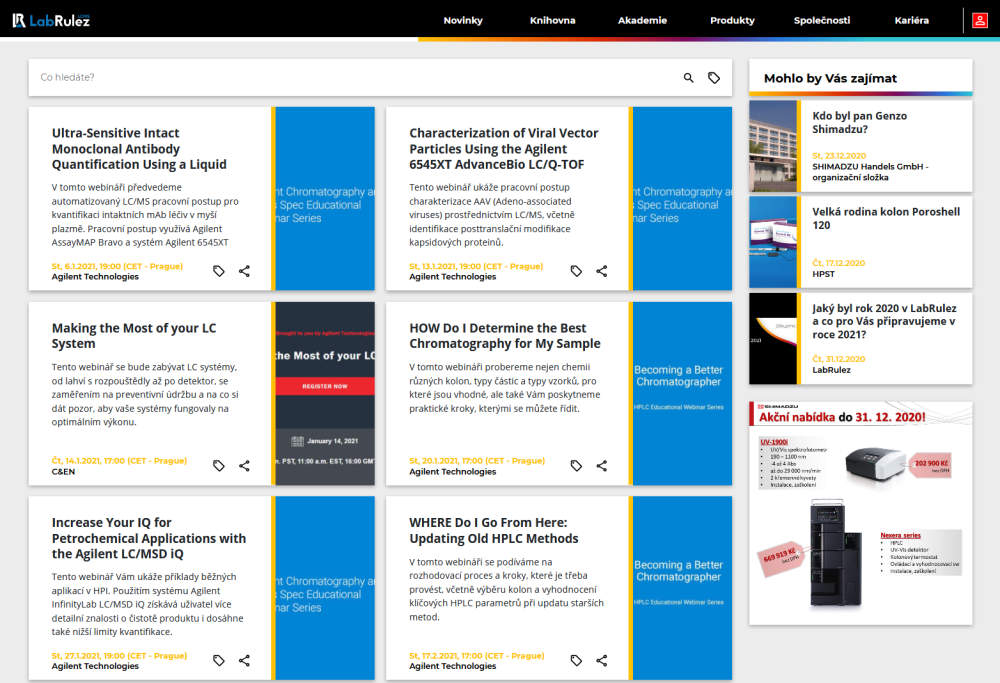Screen dimensions: 1000x683
Task: Open the Knihovna menu
Action: [x=552, y=20]
